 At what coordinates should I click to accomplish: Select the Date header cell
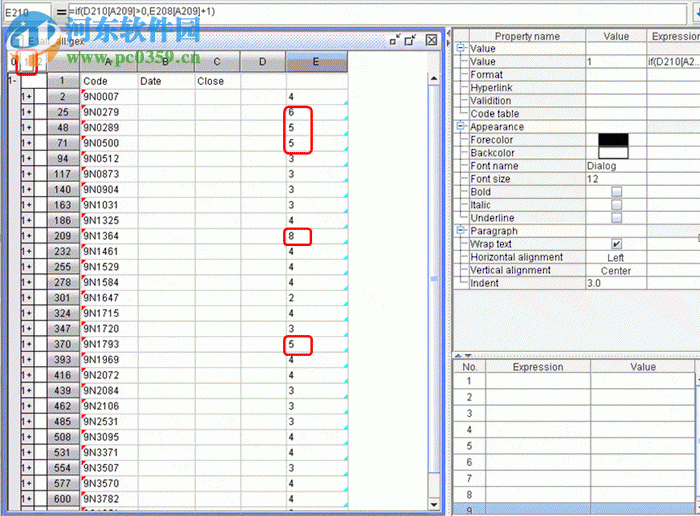tap(167, 81)
